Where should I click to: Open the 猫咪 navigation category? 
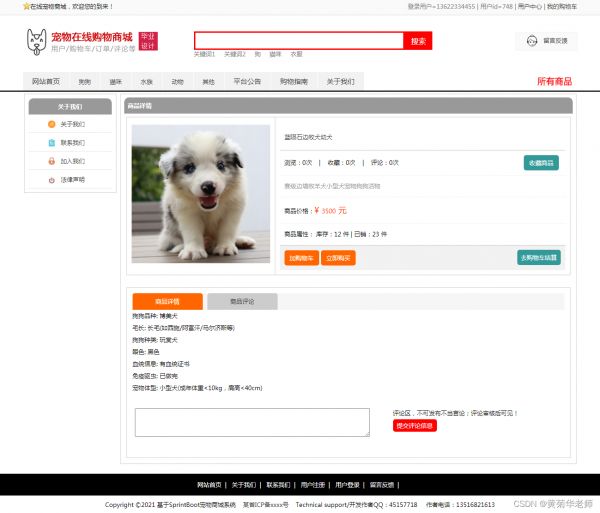click(x=116, y=81)
